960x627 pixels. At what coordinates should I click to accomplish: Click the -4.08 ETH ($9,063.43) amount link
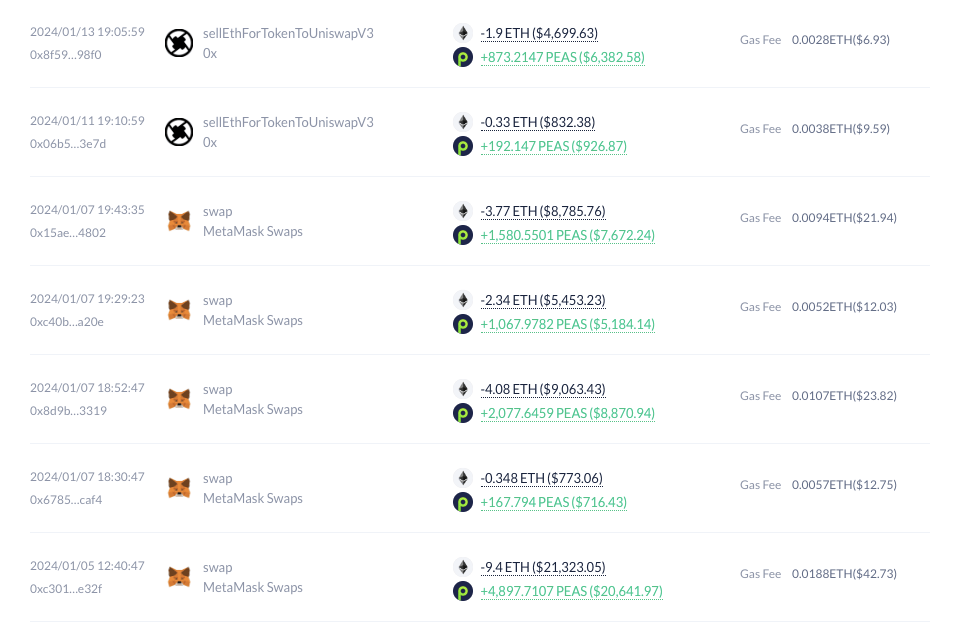click(x=543, y=389)
